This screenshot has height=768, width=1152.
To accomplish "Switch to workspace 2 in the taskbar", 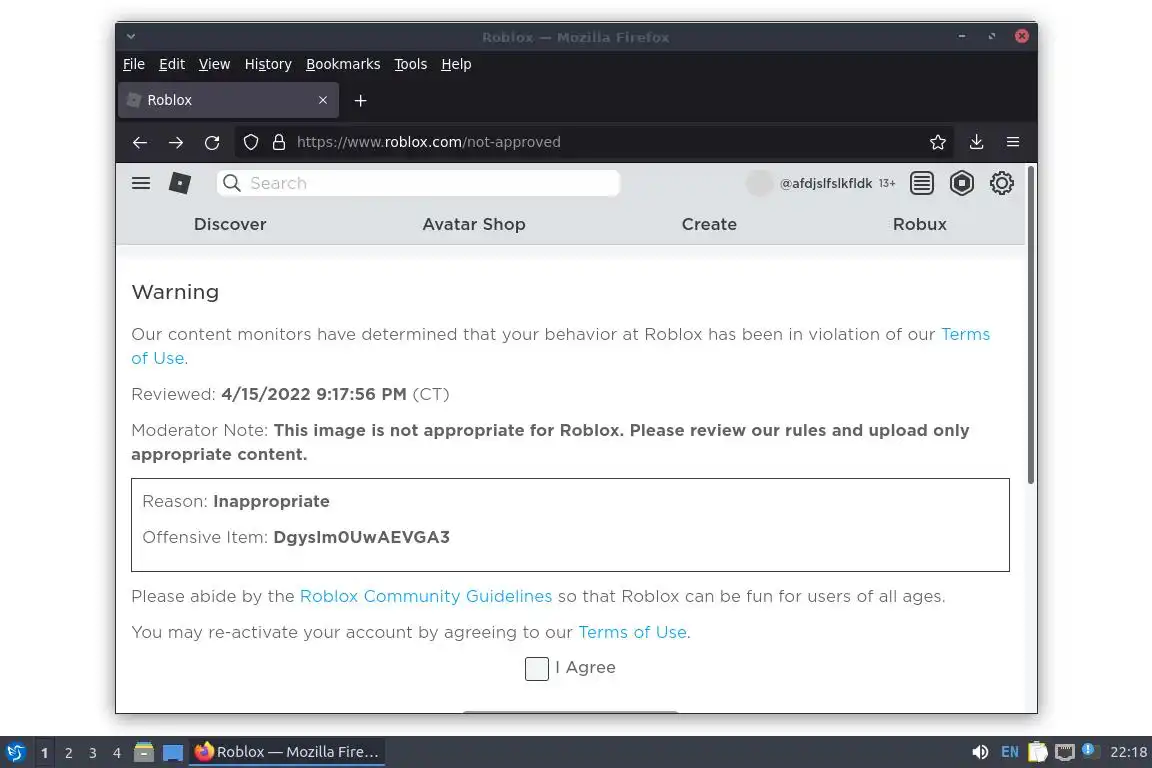I will [68, 753].
